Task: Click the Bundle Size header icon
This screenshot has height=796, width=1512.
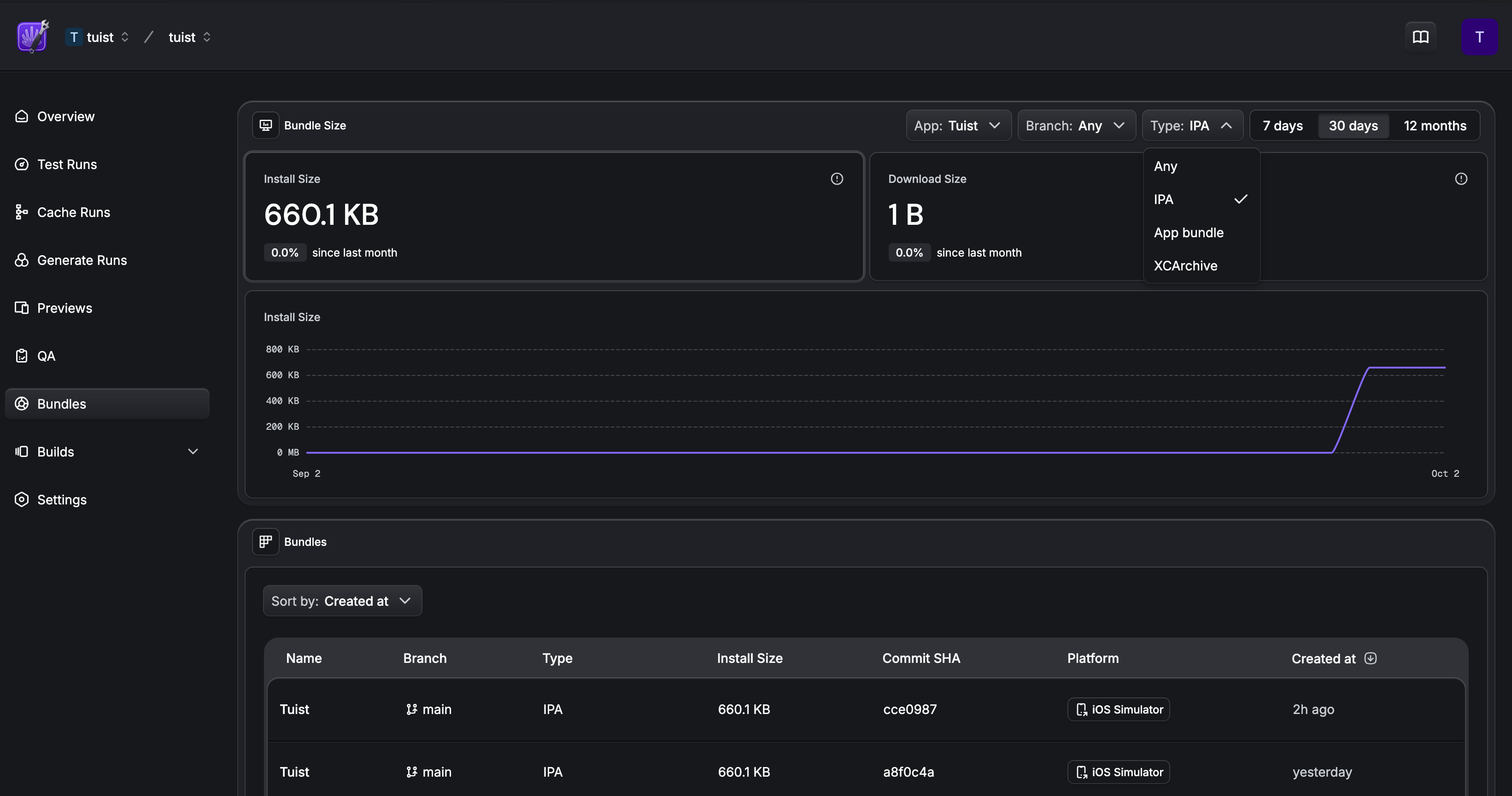Action: 265,125
